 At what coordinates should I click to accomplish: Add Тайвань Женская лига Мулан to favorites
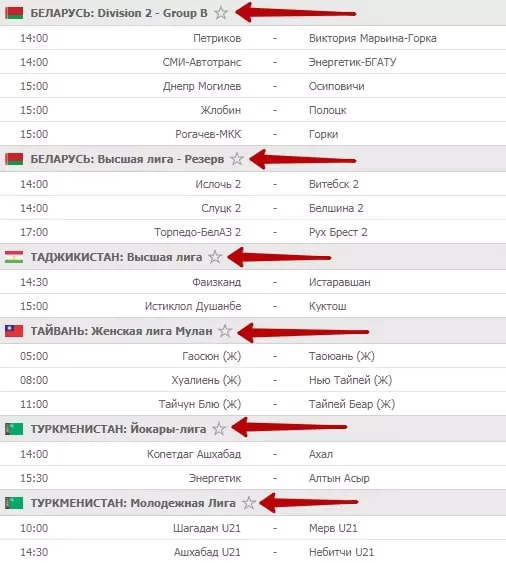225,331
